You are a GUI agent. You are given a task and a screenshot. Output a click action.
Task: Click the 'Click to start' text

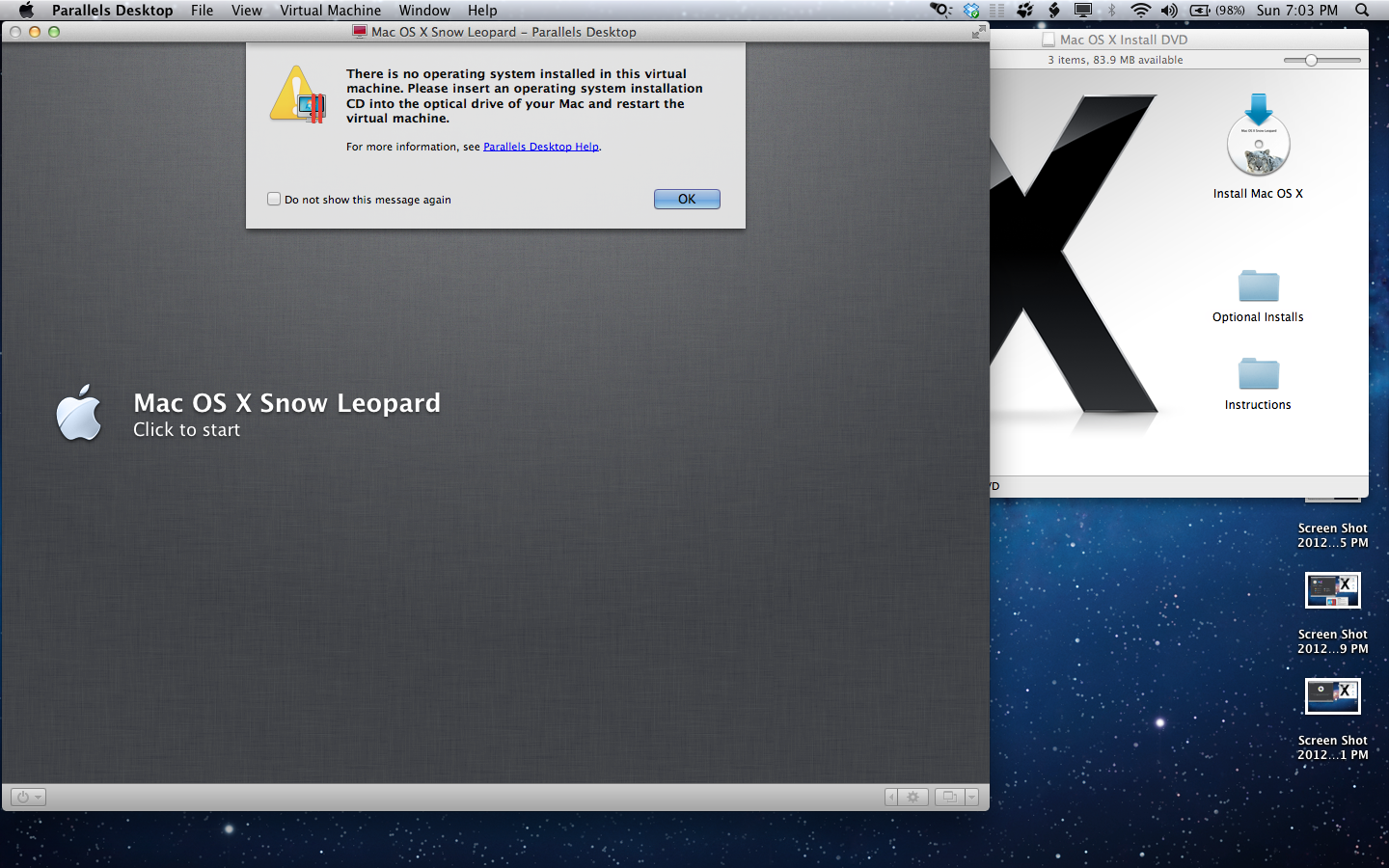coord(186,430)
